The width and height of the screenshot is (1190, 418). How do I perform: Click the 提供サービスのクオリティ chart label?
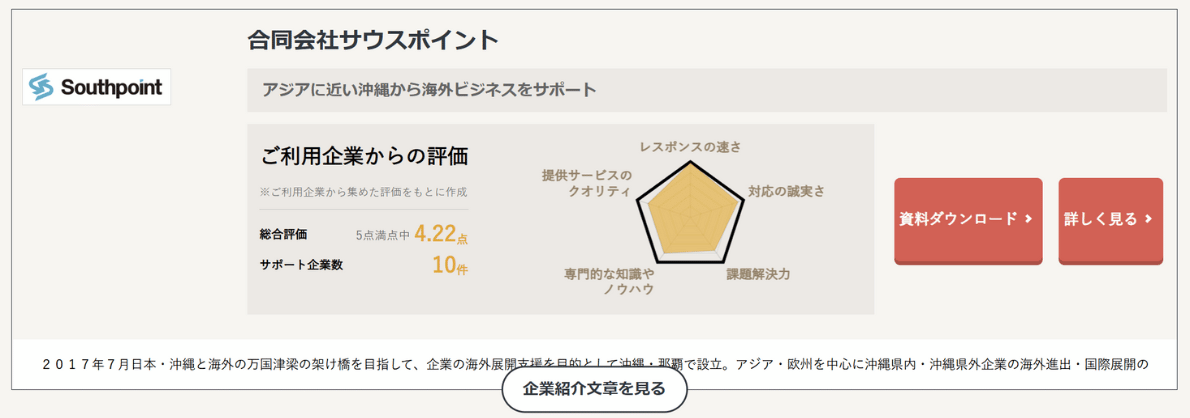pos(586,183)
